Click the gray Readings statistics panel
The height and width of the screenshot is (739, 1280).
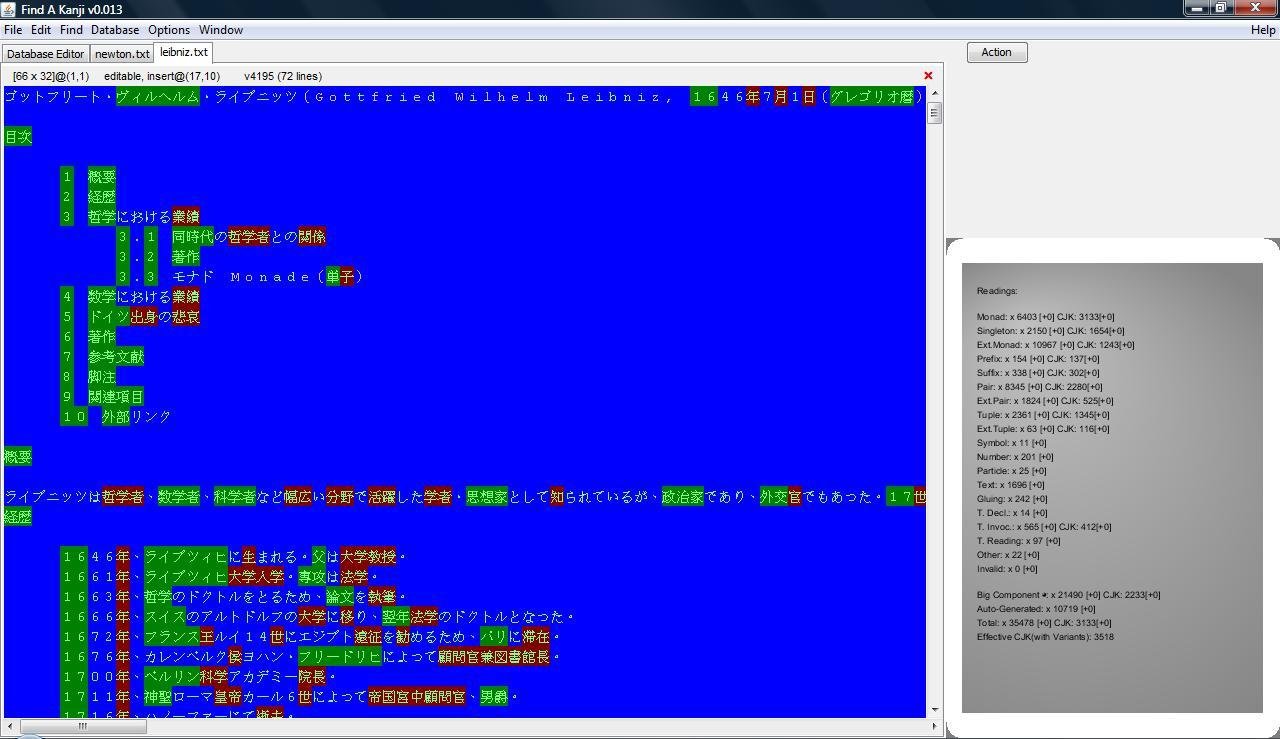1112,488
